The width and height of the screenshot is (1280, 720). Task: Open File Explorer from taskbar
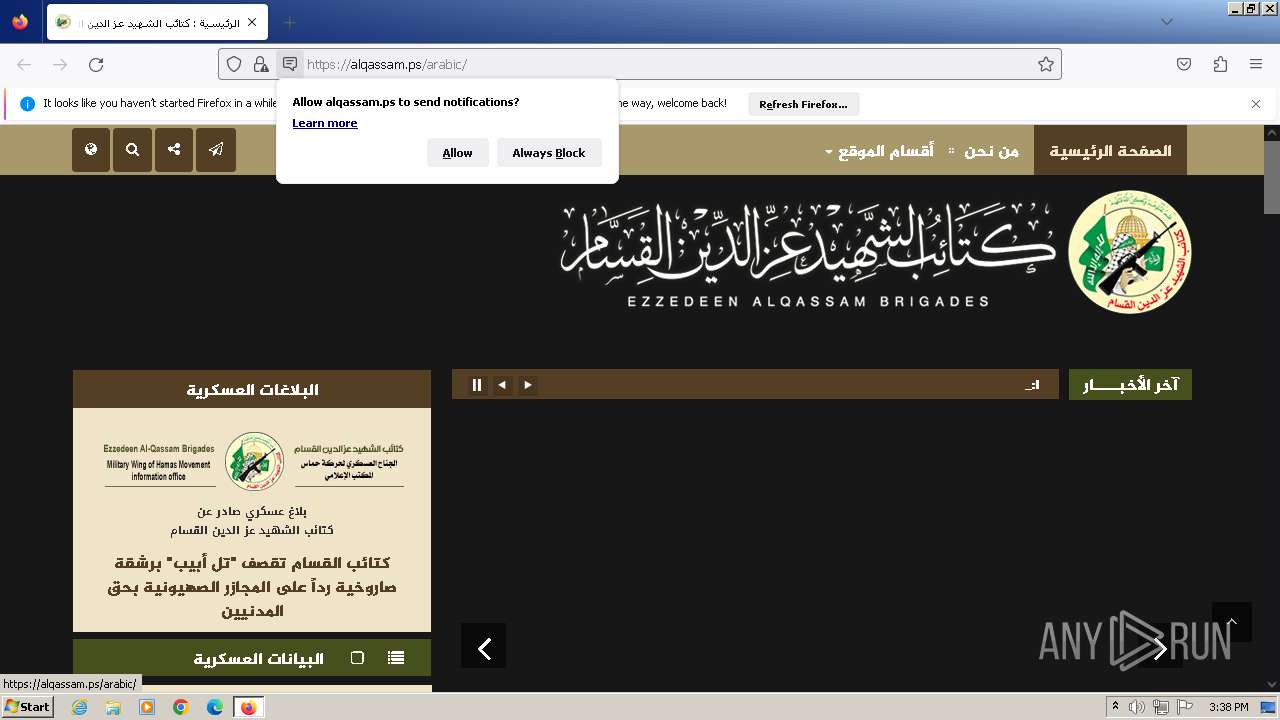[x=113, y=707]
